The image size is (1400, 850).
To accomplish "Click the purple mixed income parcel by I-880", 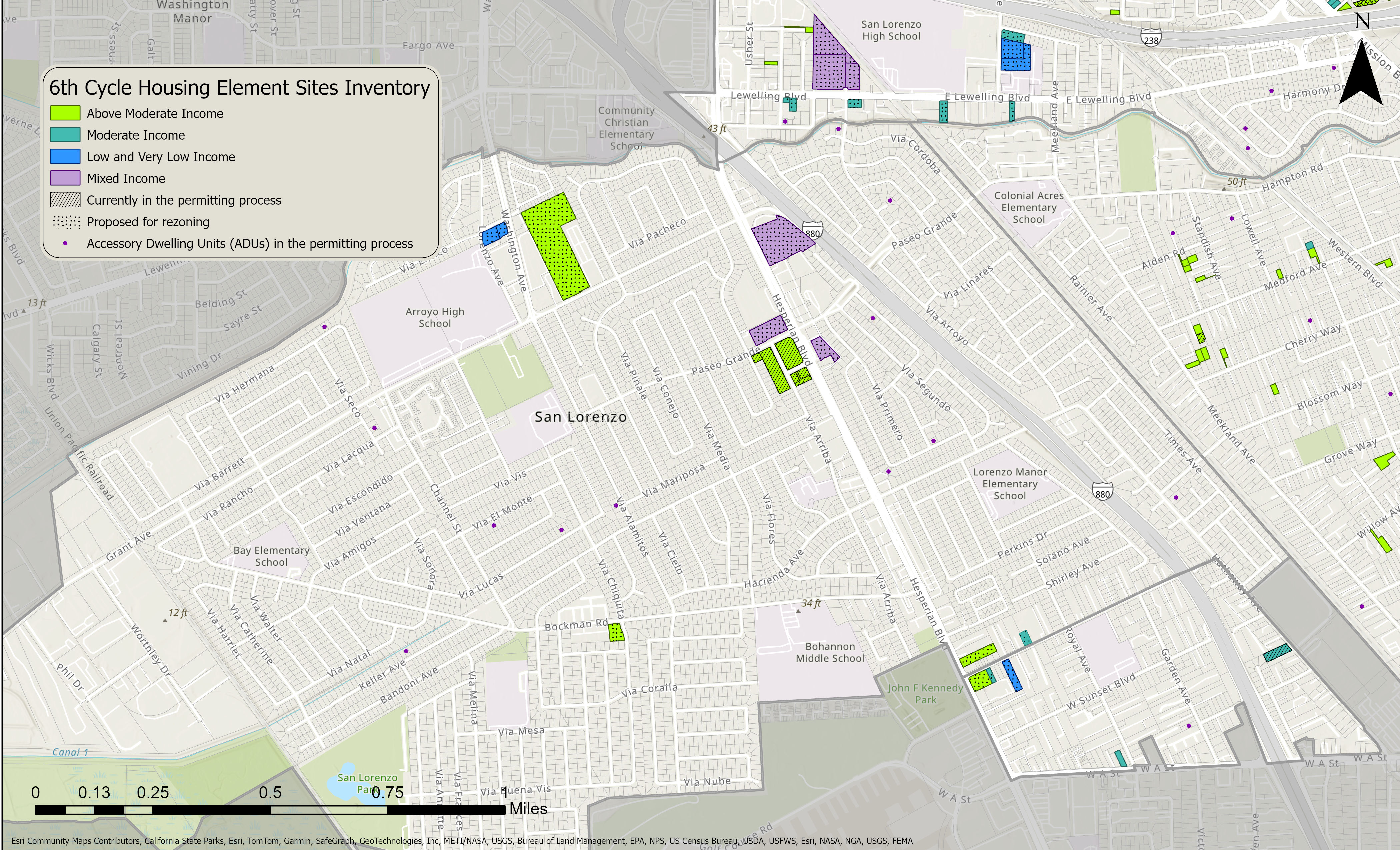I will (x=780, y=240).
